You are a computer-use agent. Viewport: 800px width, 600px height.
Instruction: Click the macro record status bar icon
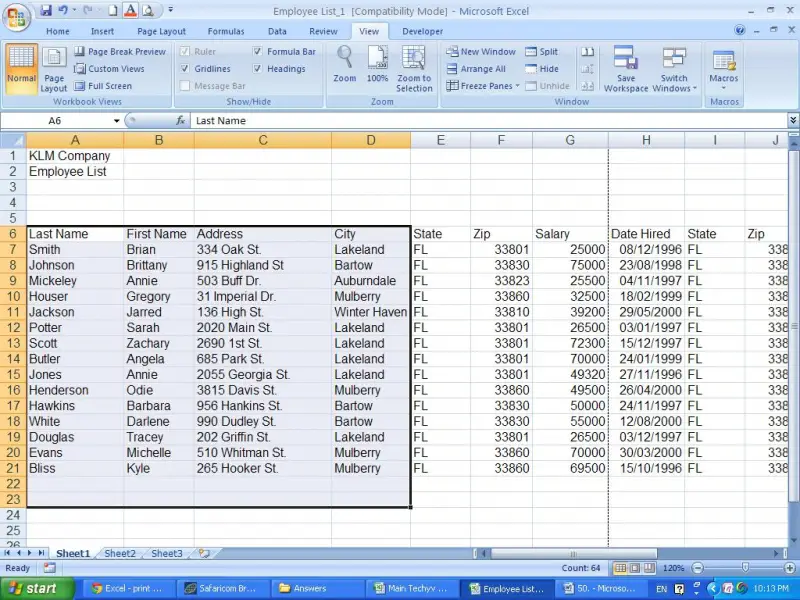tap(49, 567)
